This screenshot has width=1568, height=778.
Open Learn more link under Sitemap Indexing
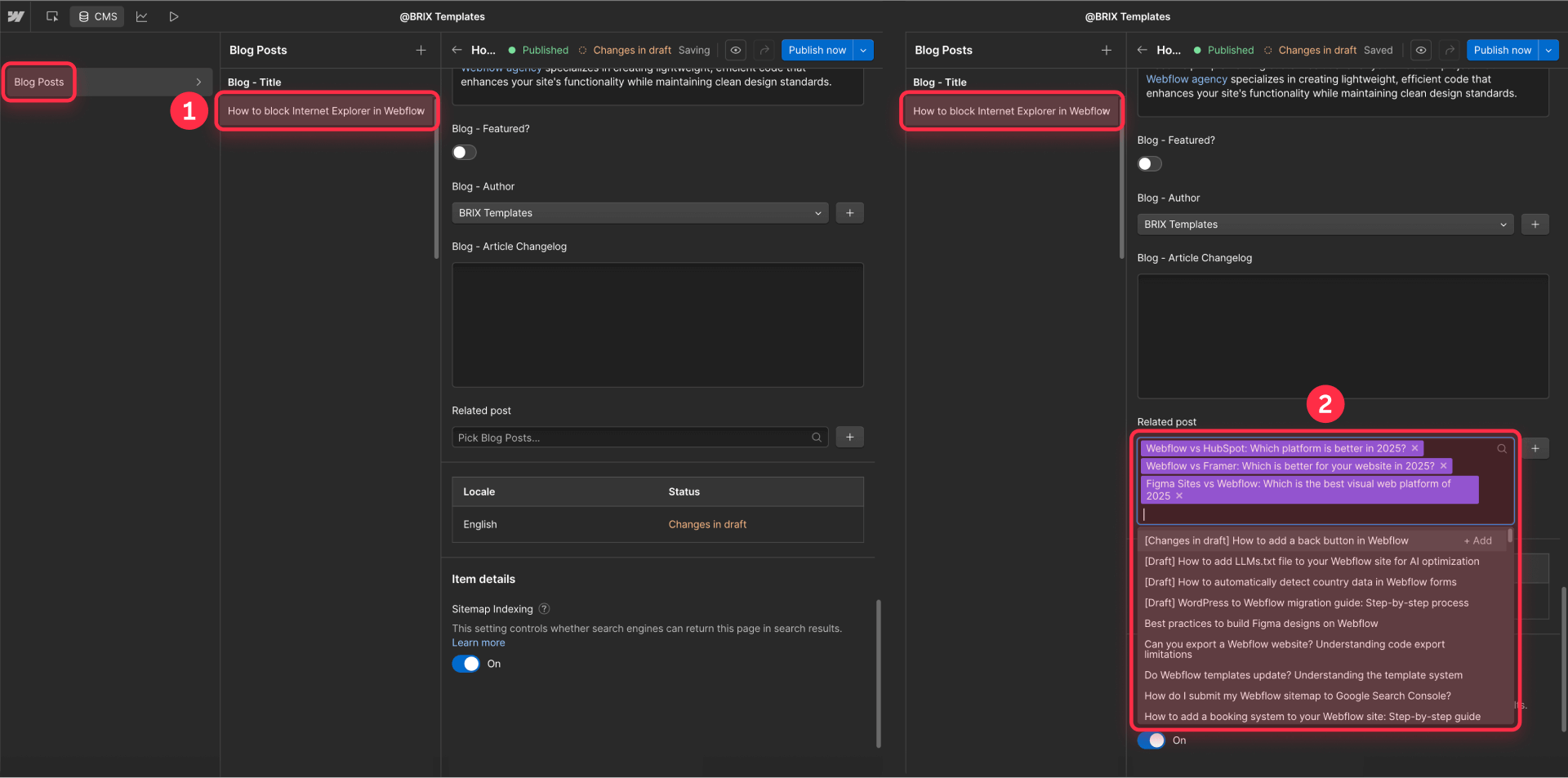pos(479,642)
